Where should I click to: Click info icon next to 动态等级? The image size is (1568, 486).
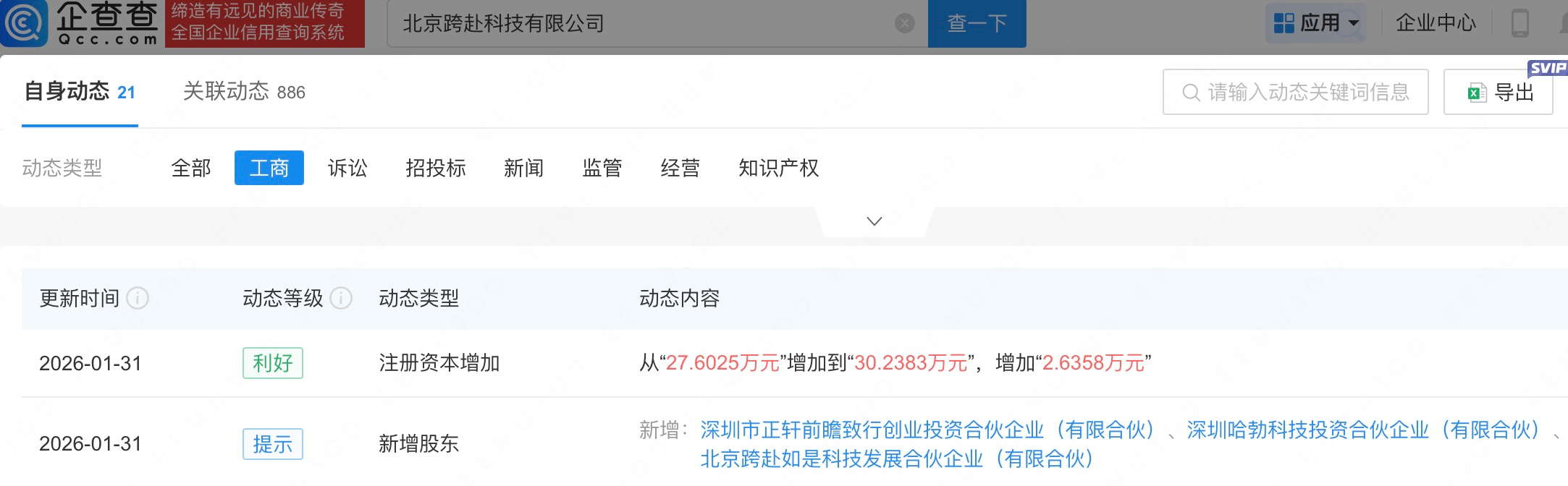click(341, 298)
